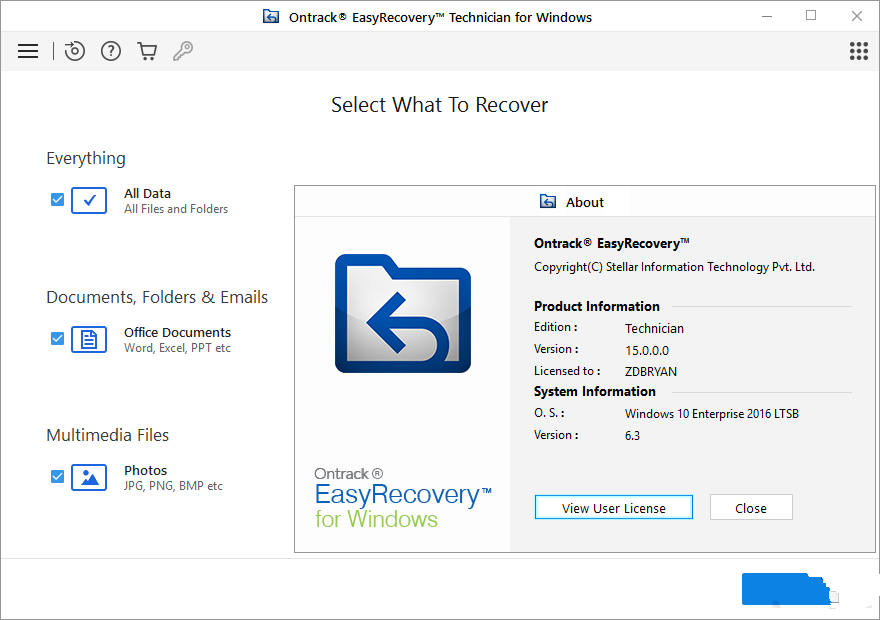The image size is (880, 620).
Task: Click the 'Edition :' label
Action: 556,327
